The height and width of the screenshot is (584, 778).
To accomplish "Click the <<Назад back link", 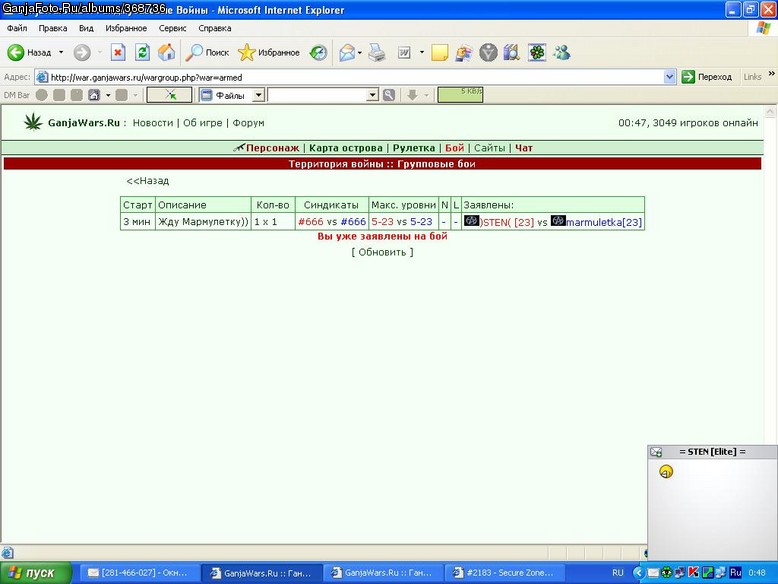I will pyautogui.click(x=147, y=181).
